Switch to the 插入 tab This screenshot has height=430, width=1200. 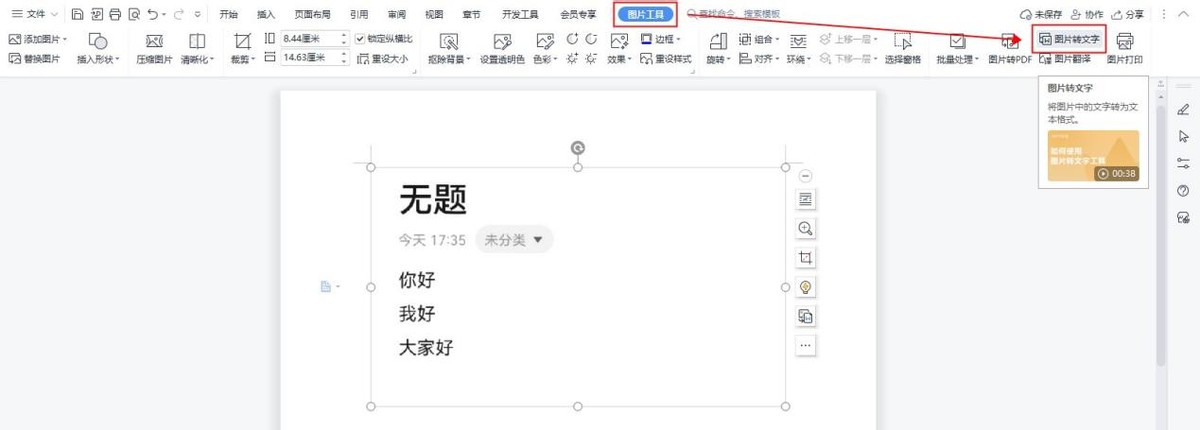[265, 15]
